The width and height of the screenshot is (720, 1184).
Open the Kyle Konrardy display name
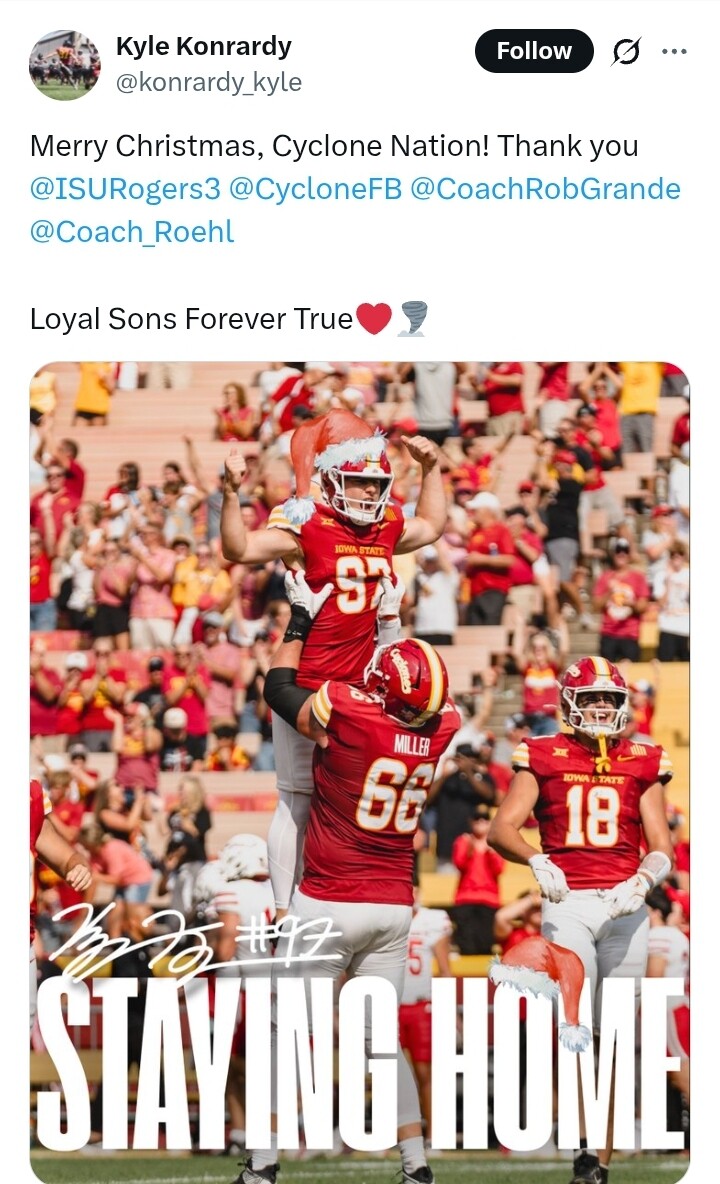204,46
